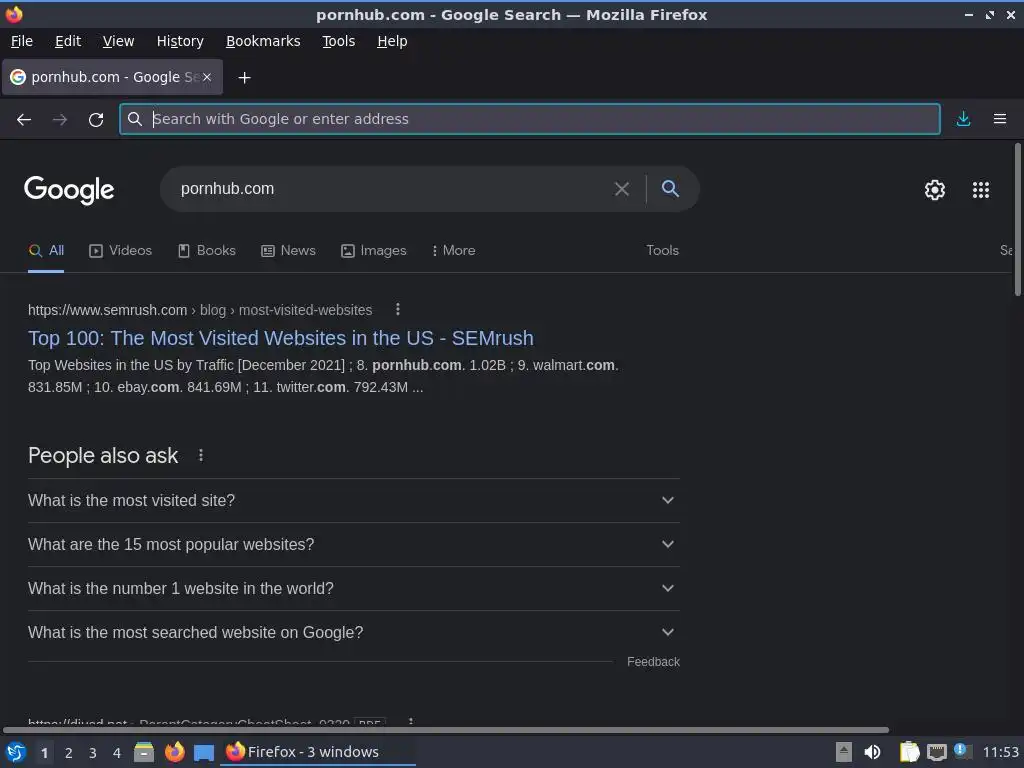1024x768 pixels.
Task: Click into the Google search query field
Action: 392,189
